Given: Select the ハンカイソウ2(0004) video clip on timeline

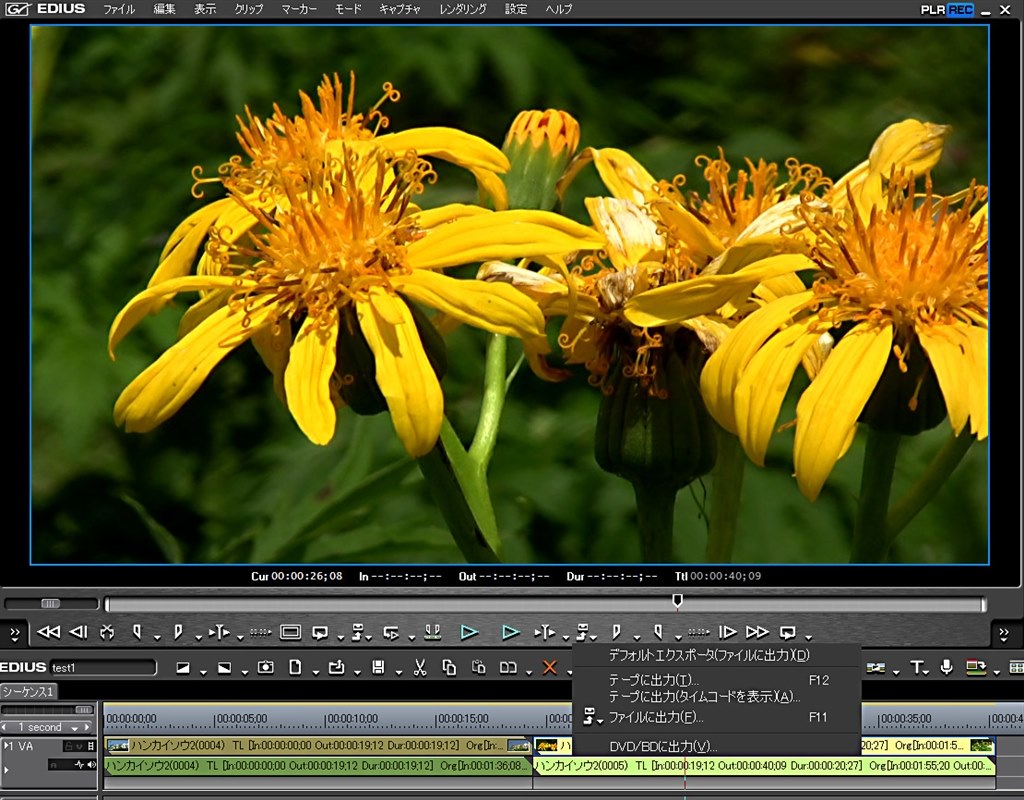Looking at the screenshot, I should pyautogui.click(x=318, y=745).
